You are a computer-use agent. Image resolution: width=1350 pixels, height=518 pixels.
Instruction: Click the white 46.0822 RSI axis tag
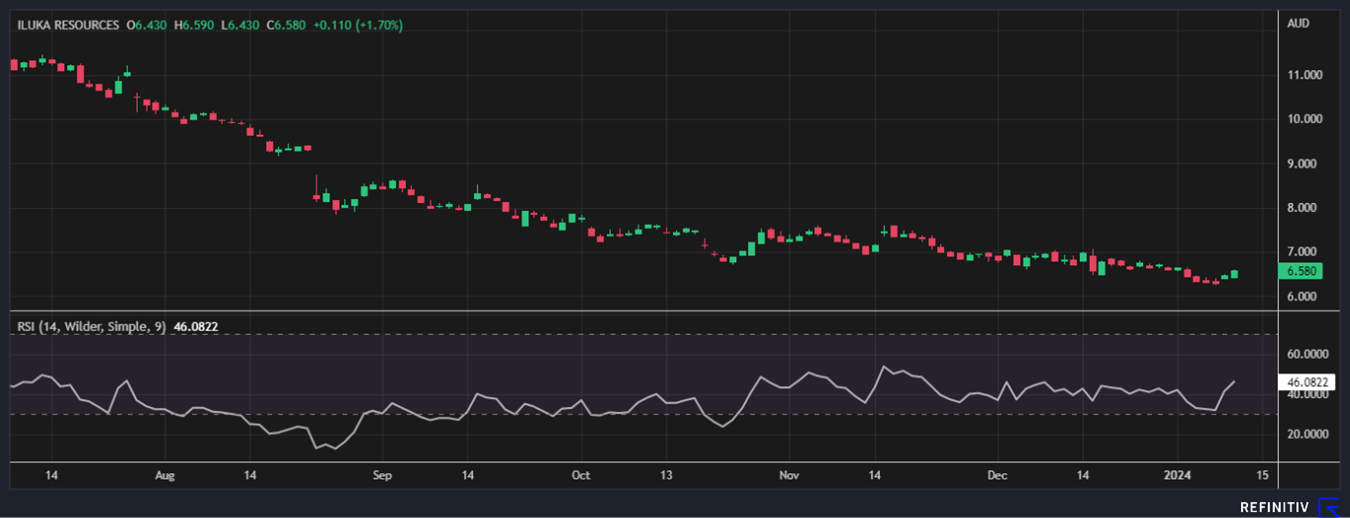1306,382
